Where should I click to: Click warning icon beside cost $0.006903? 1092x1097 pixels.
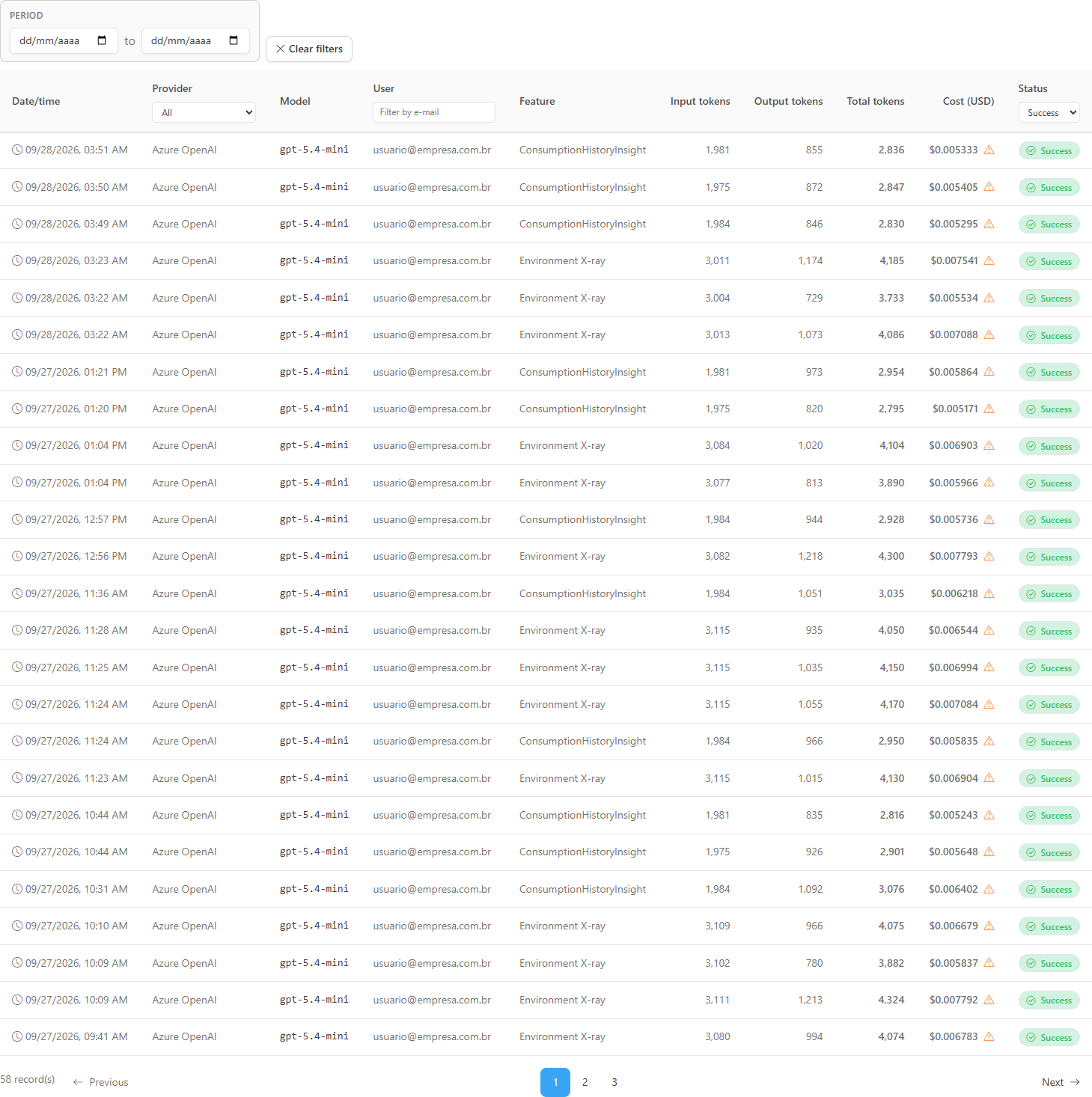click(x=989, y=445)
